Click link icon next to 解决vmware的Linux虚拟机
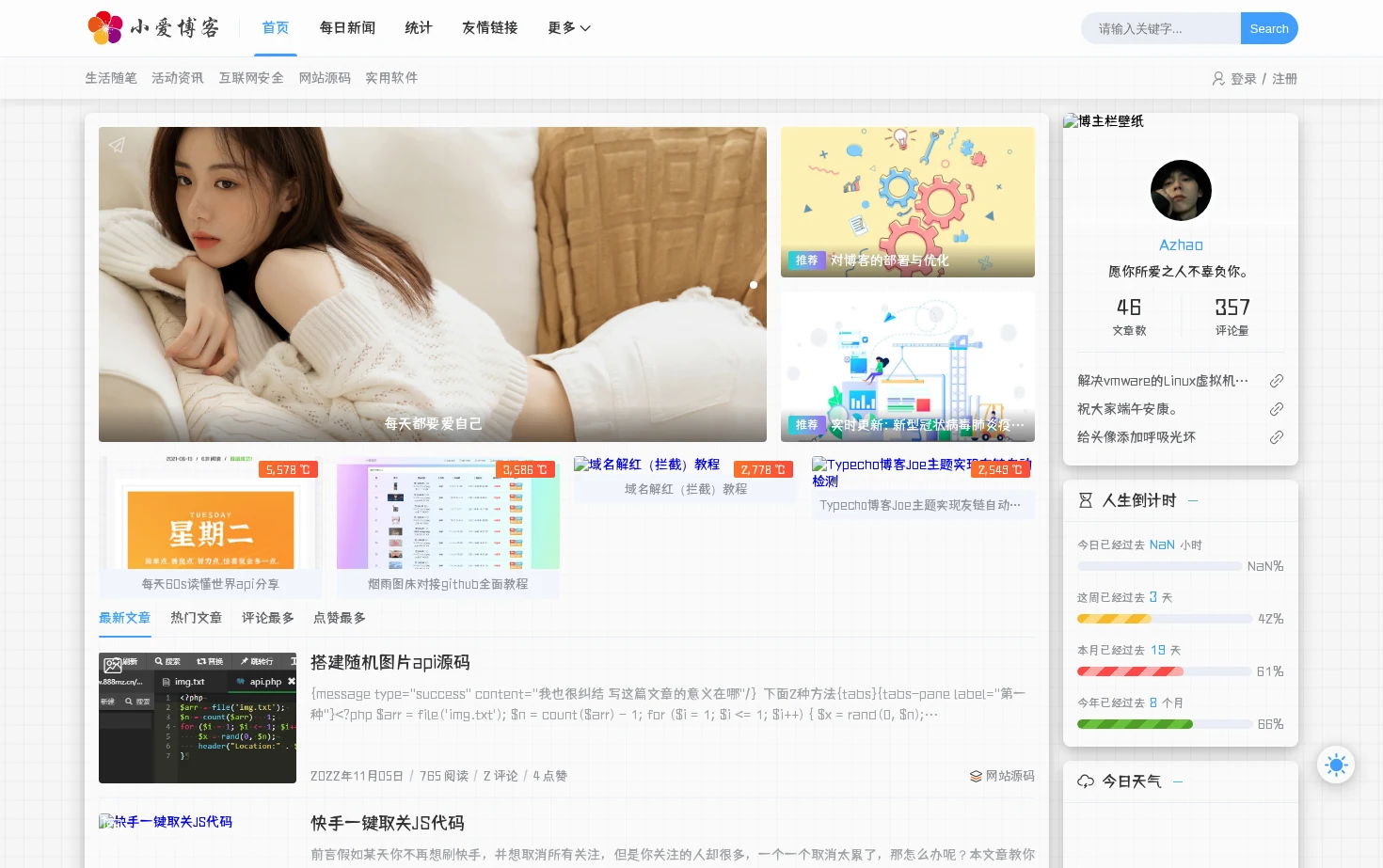 point(1277,381)
